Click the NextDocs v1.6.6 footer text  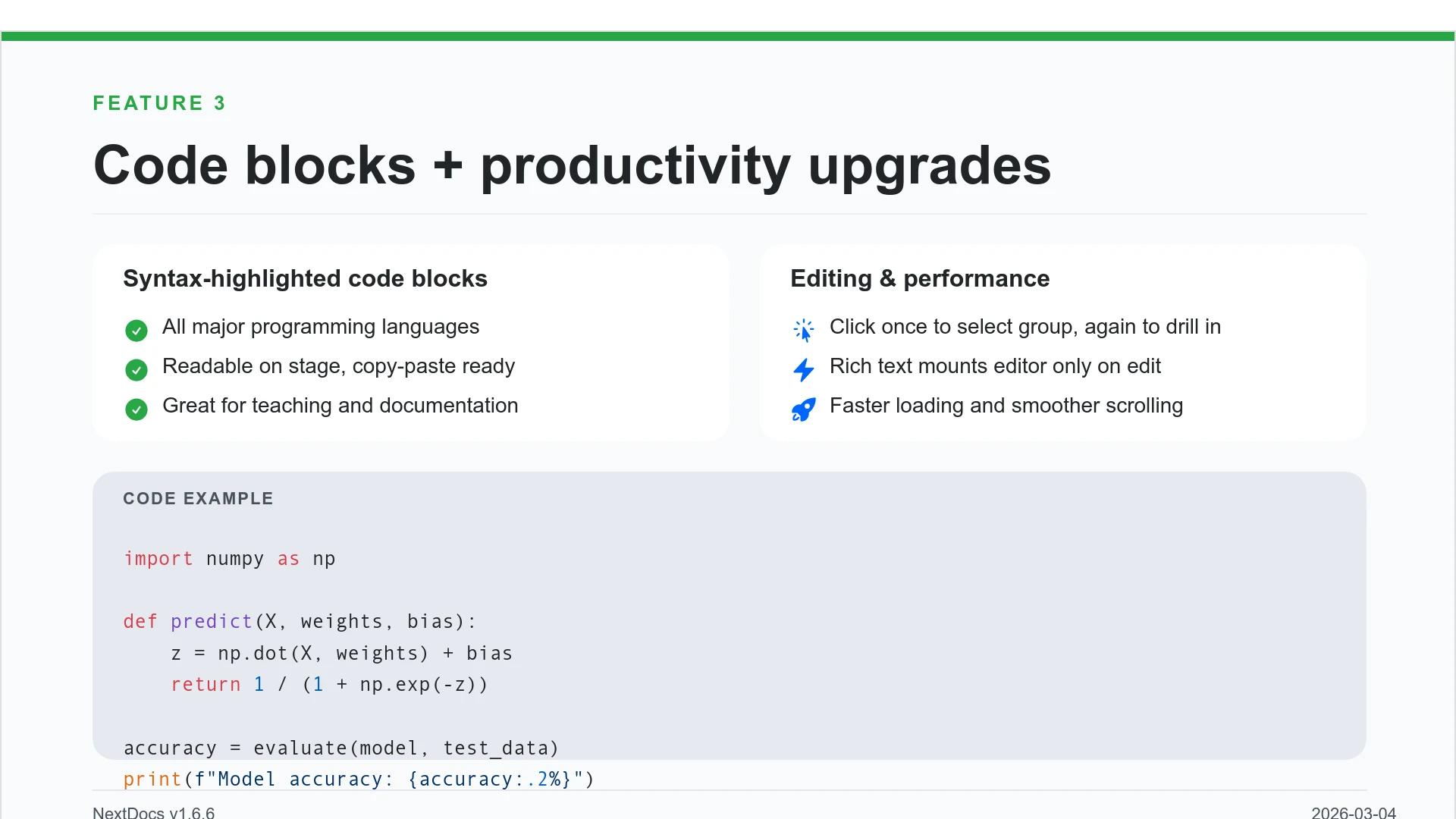click(154, 812)
